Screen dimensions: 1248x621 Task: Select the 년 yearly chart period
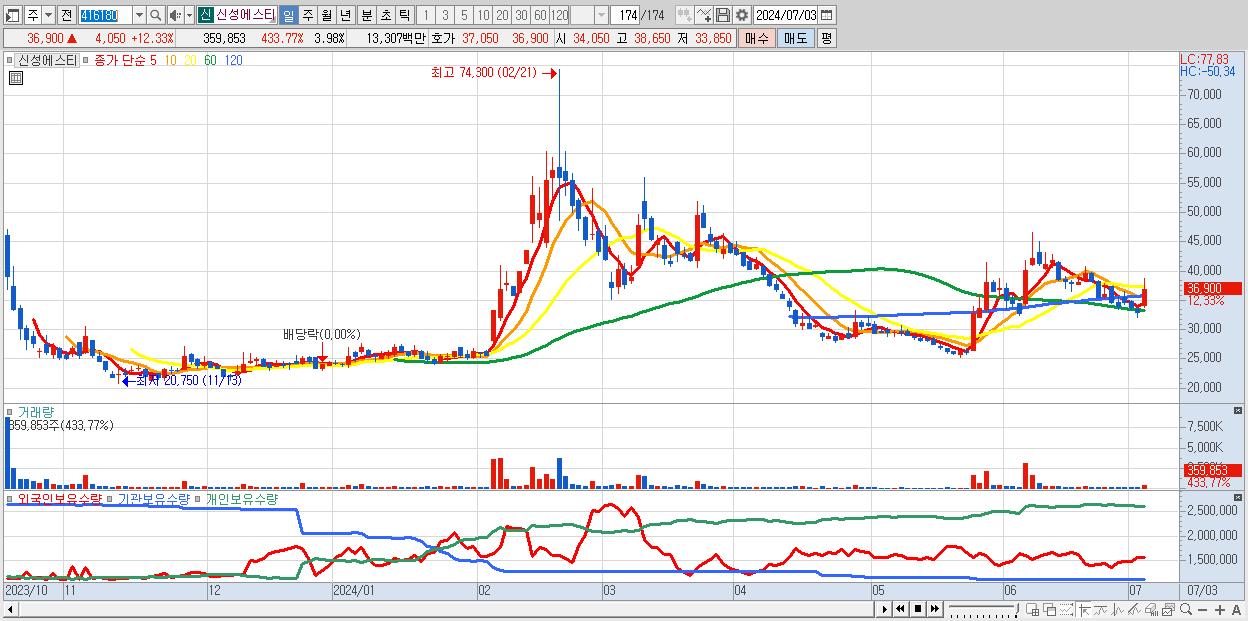coord(345,15)
